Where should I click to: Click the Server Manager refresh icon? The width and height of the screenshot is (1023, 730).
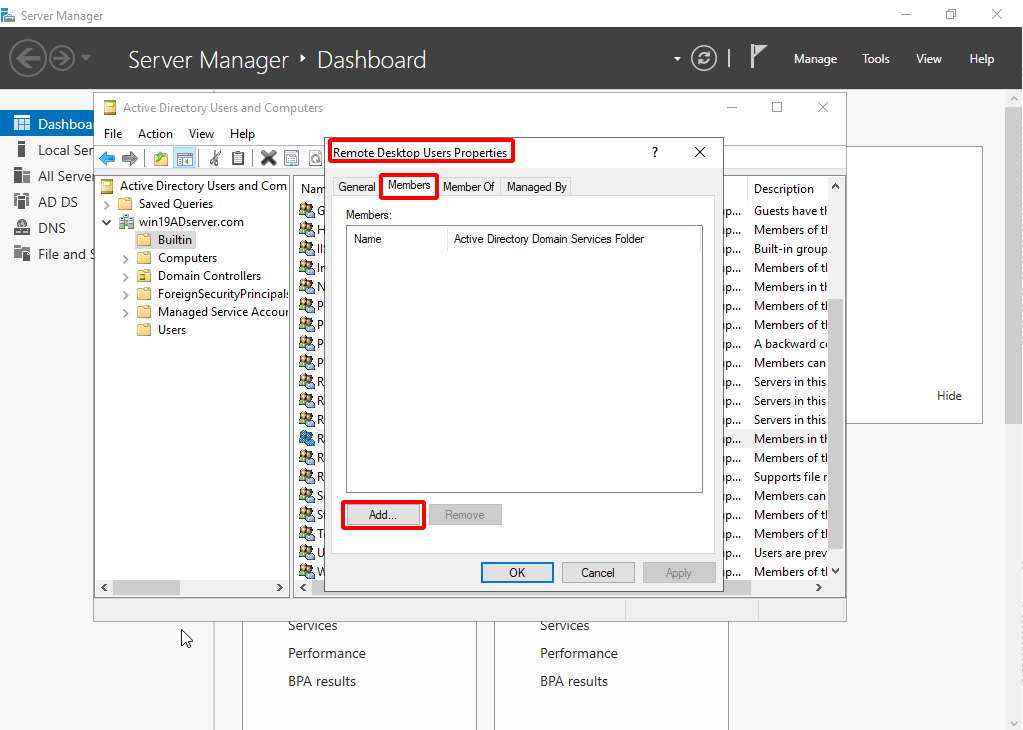tap(704, 58)
